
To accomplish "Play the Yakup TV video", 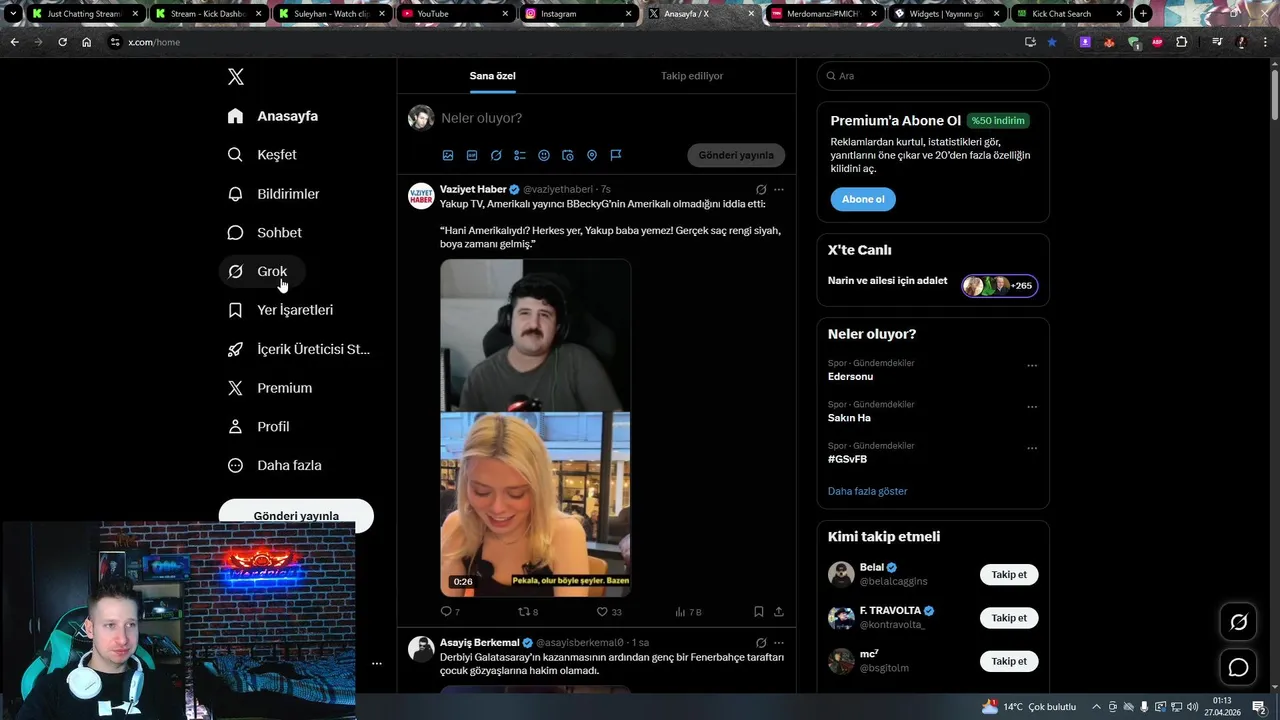I will tap(535, 427).
